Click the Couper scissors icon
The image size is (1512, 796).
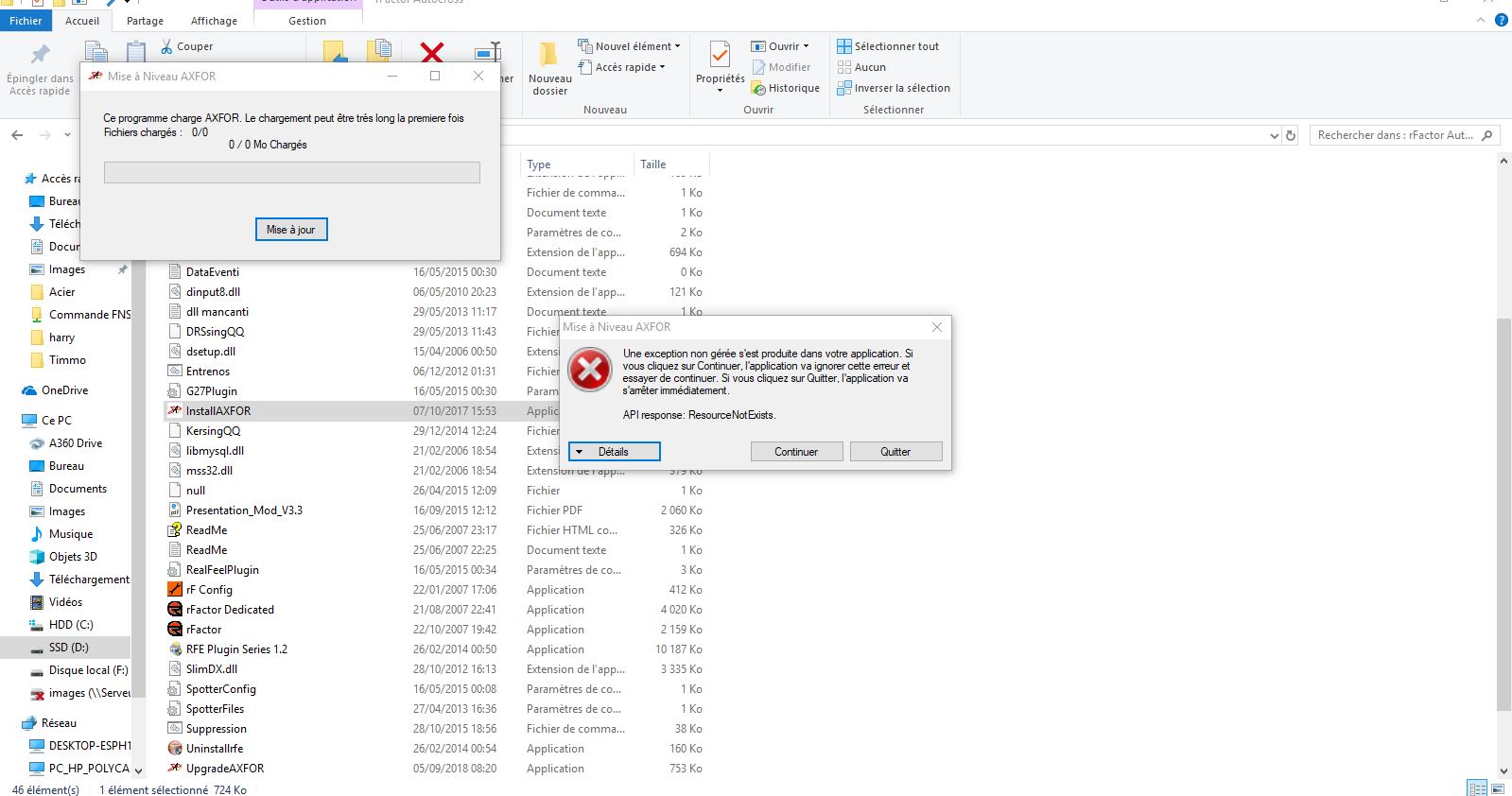[x=166, y=45]
